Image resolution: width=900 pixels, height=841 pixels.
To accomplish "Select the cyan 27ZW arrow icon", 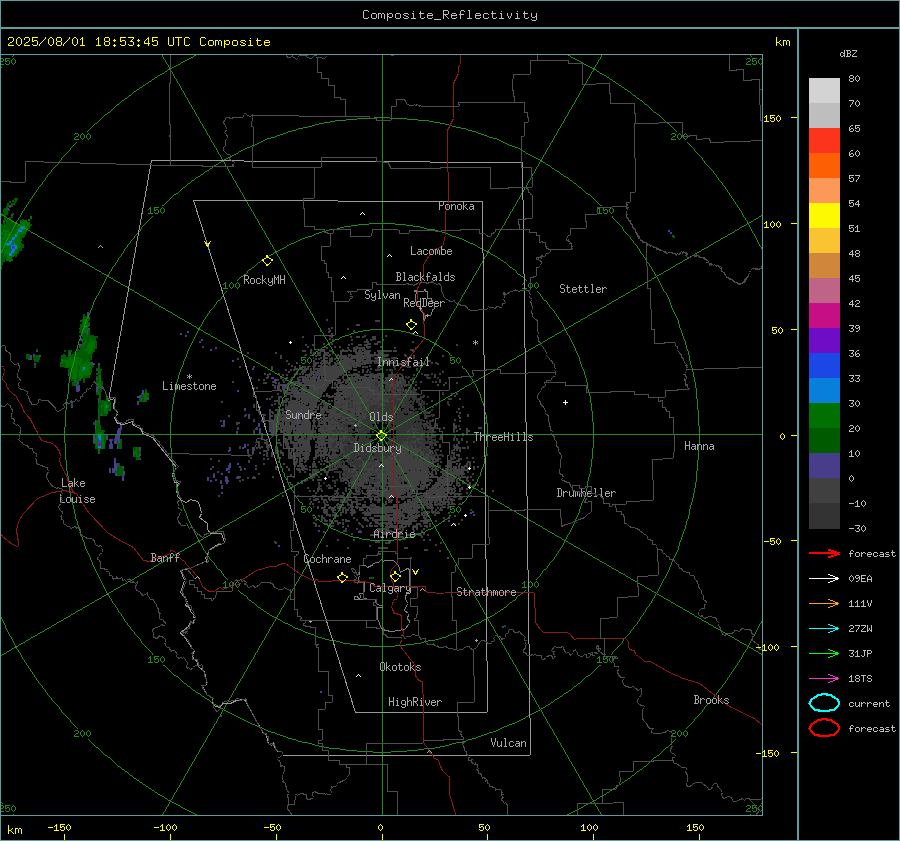I will (x=824, y=629).
